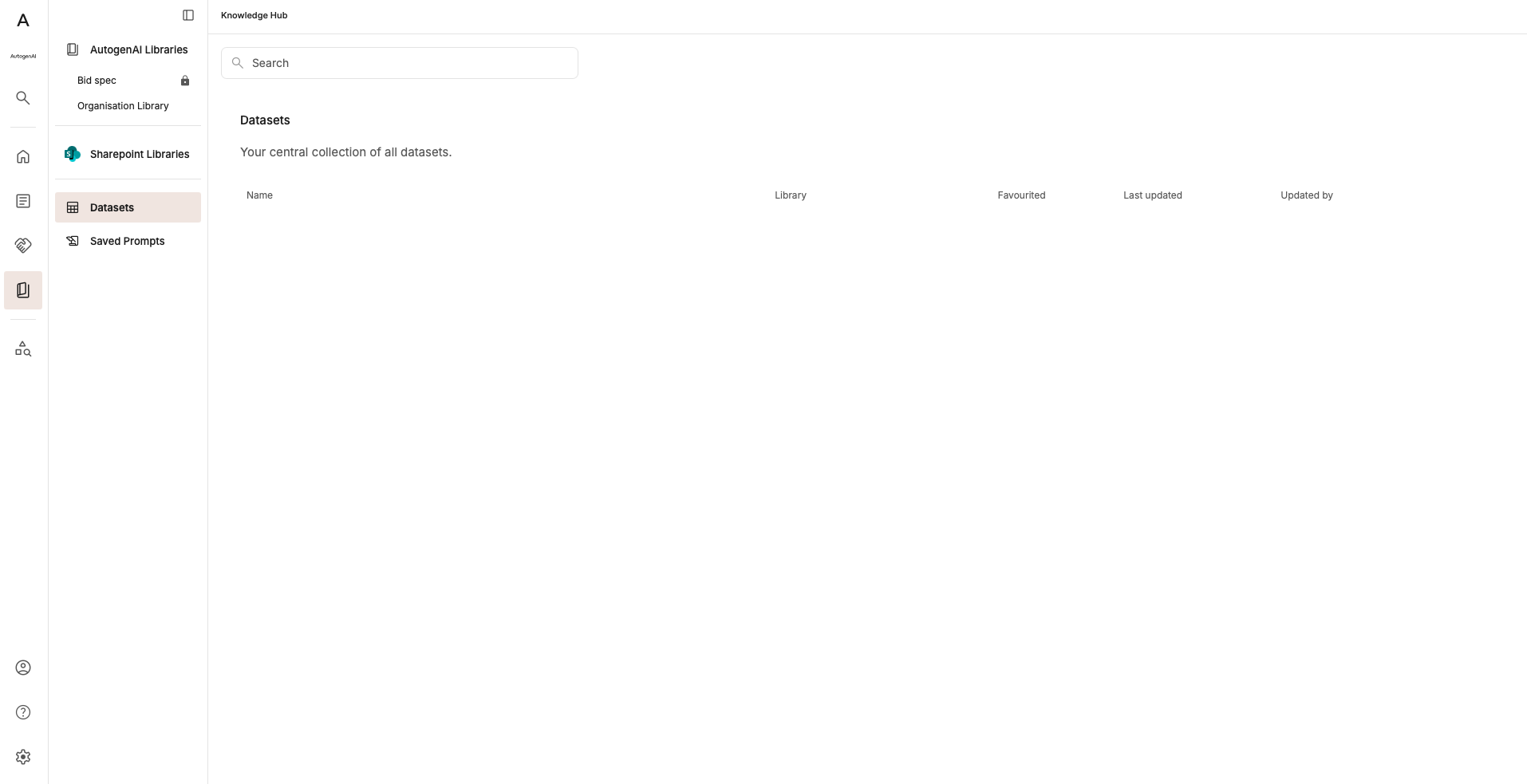This screenshot has width=1527, height=784.
Task: Open search from the left rail magnifier icon
Action: click(x=23, y=98)
